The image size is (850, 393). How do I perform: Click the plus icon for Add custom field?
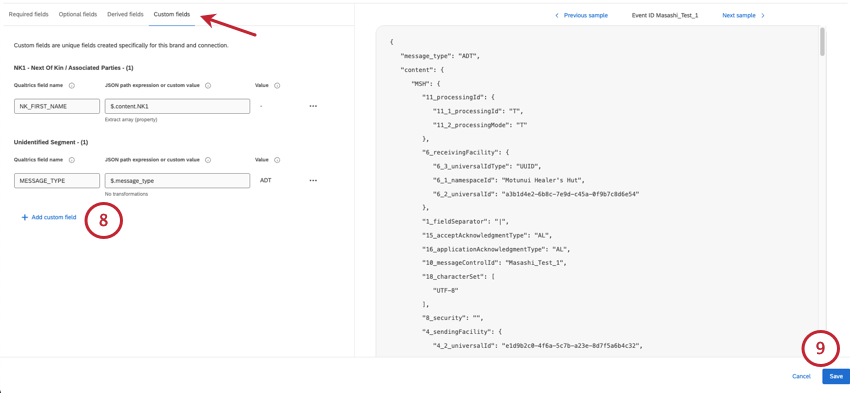(24, 217)
